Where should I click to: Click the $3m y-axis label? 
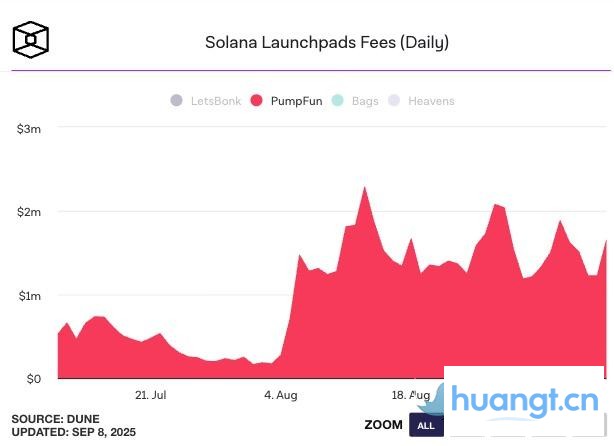point(28,128)
